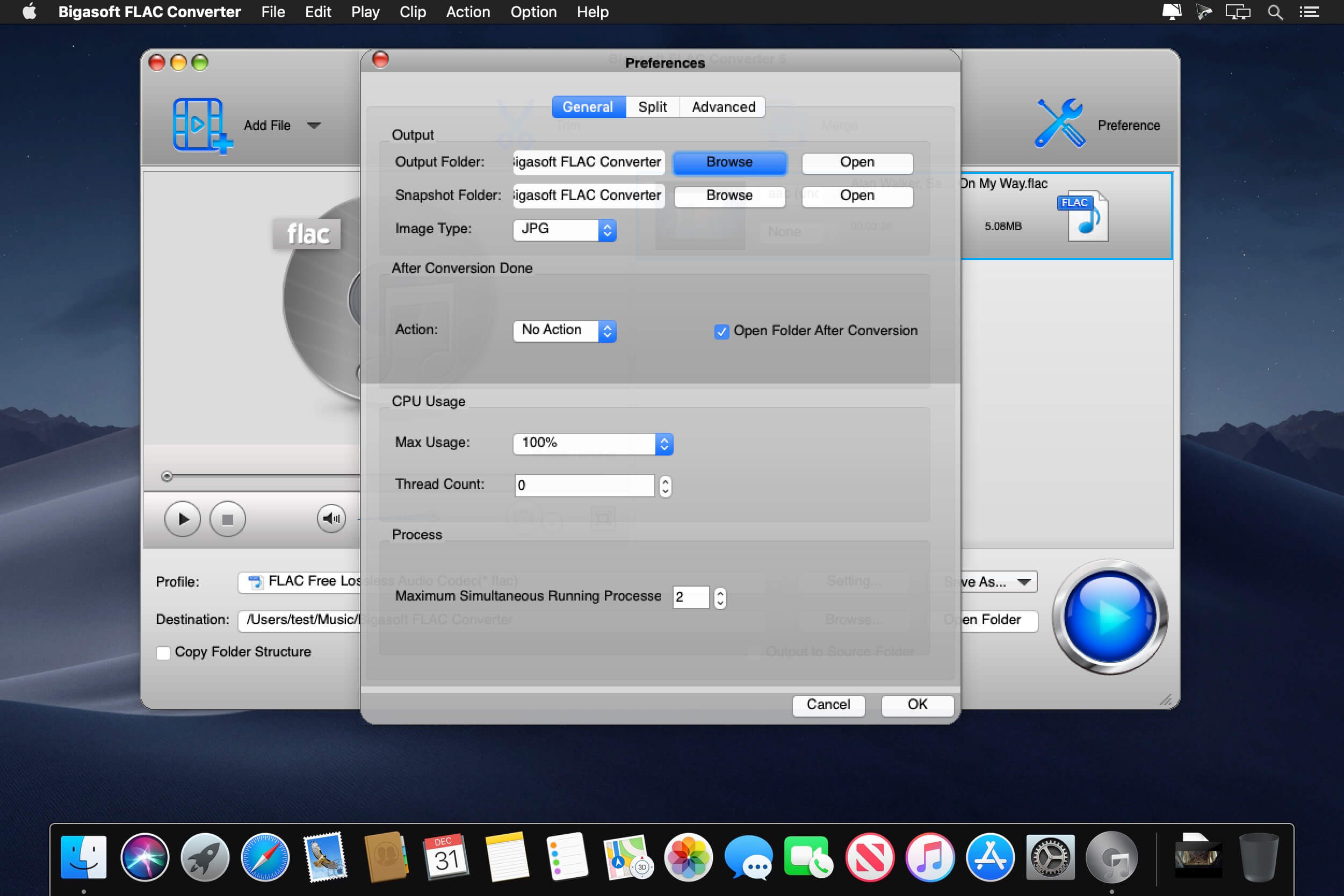Open Notes app in dock

[507, 857]
